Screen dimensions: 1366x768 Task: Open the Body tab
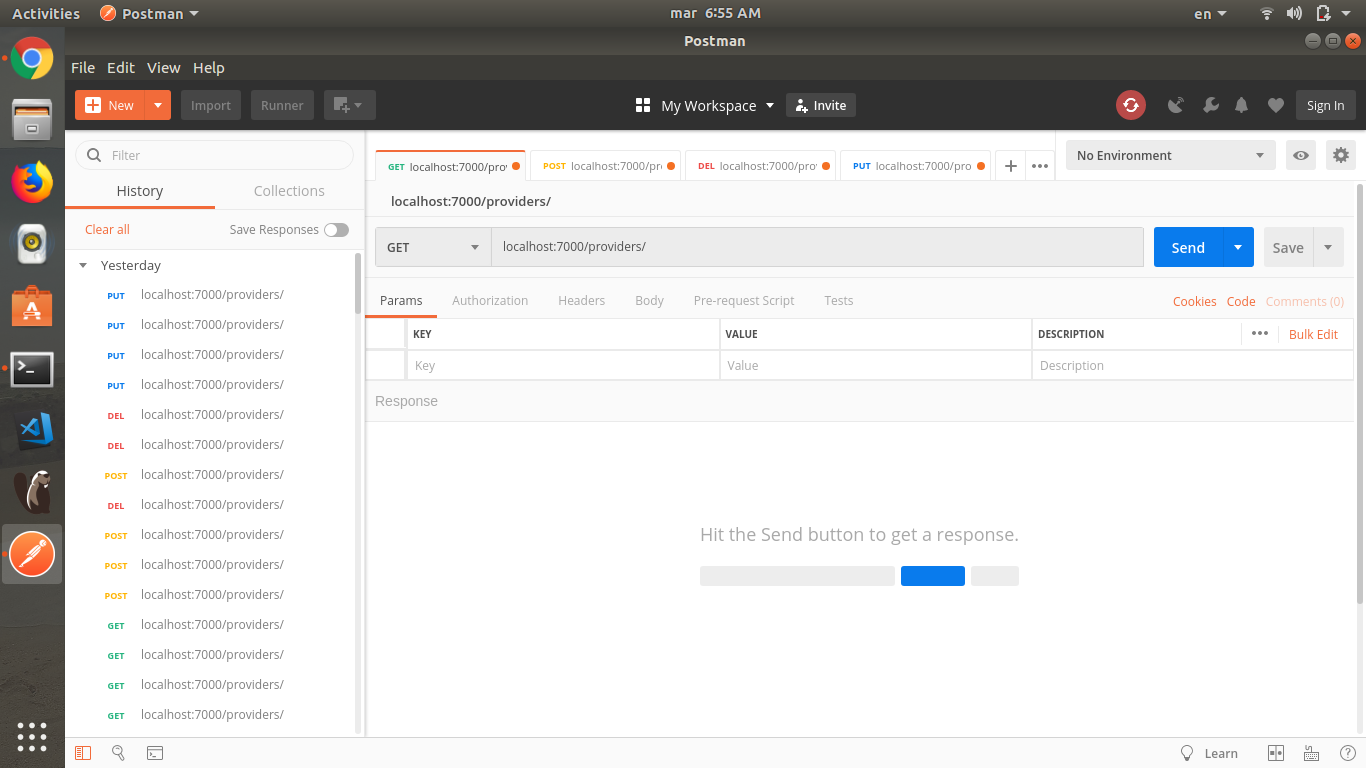click(649, 301)
